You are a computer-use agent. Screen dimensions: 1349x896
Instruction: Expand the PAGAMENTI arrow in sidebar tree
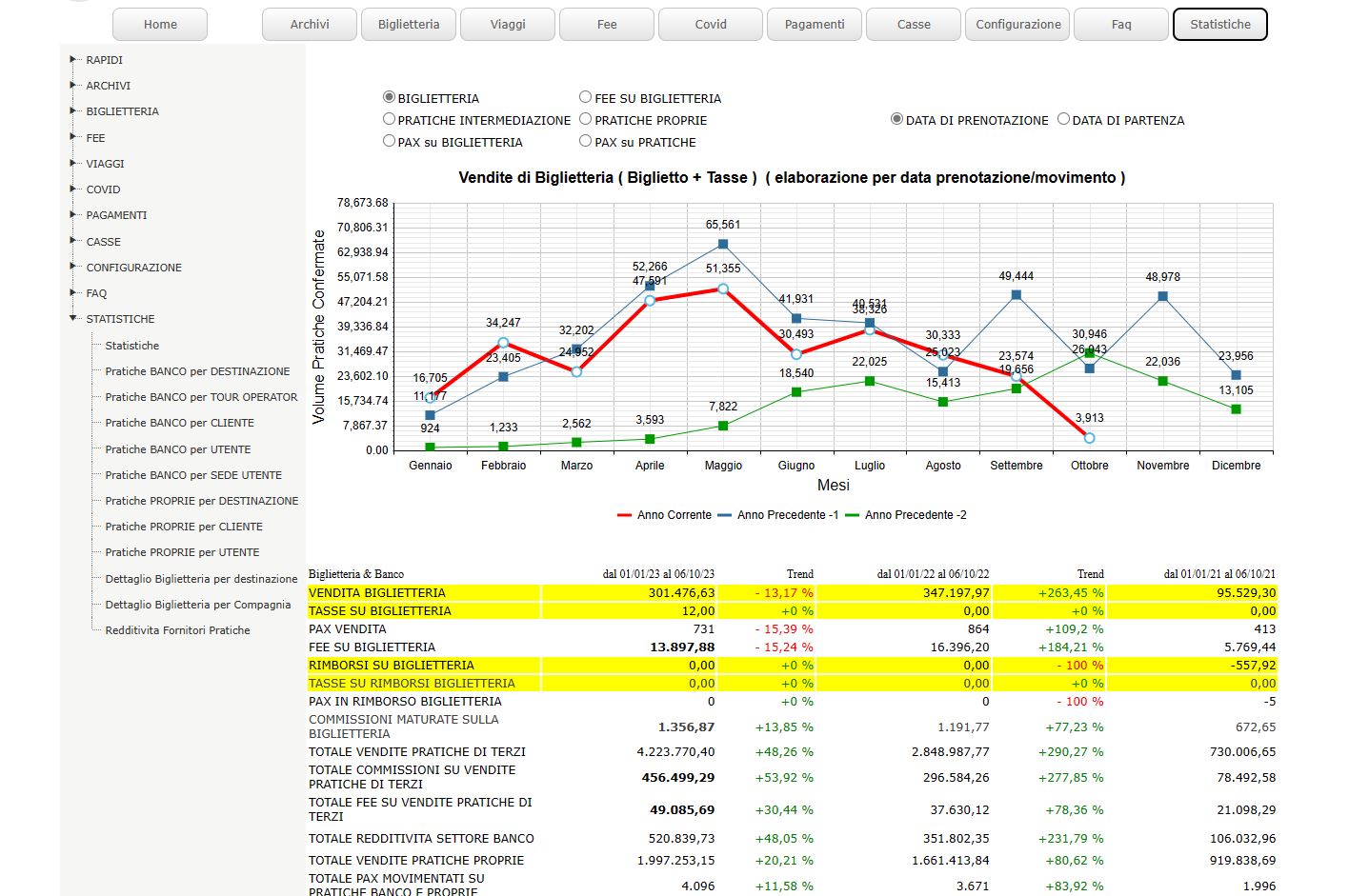click(73, 214)
